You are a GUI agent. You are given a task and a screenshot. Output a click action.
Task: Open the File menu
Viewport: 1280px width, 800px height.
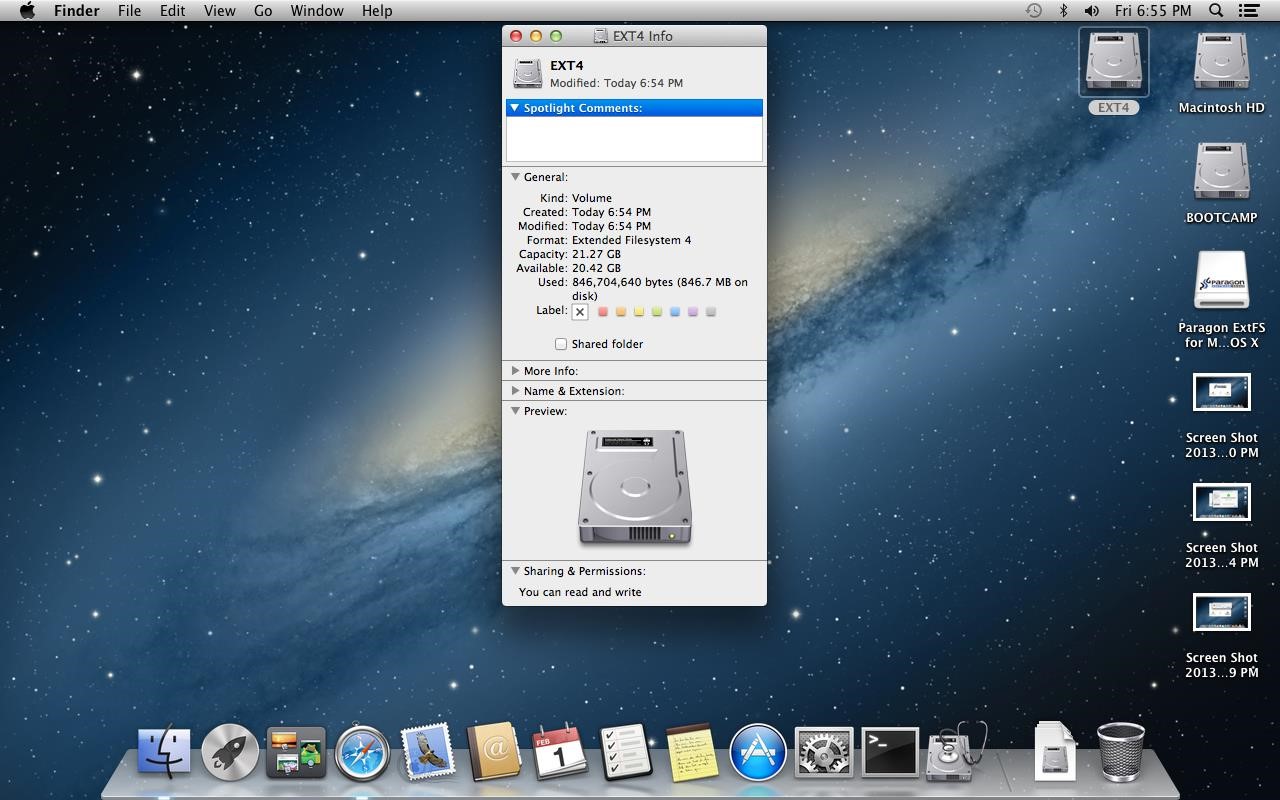(x=129, y=10)
